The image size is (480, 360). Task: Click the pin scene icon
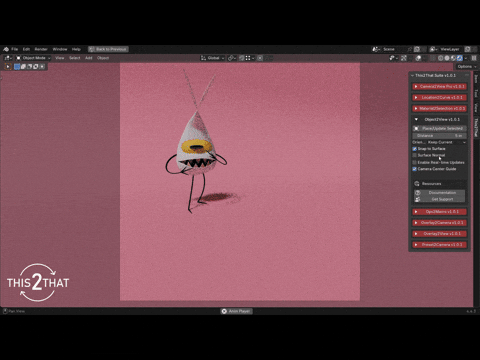[410, 49]
